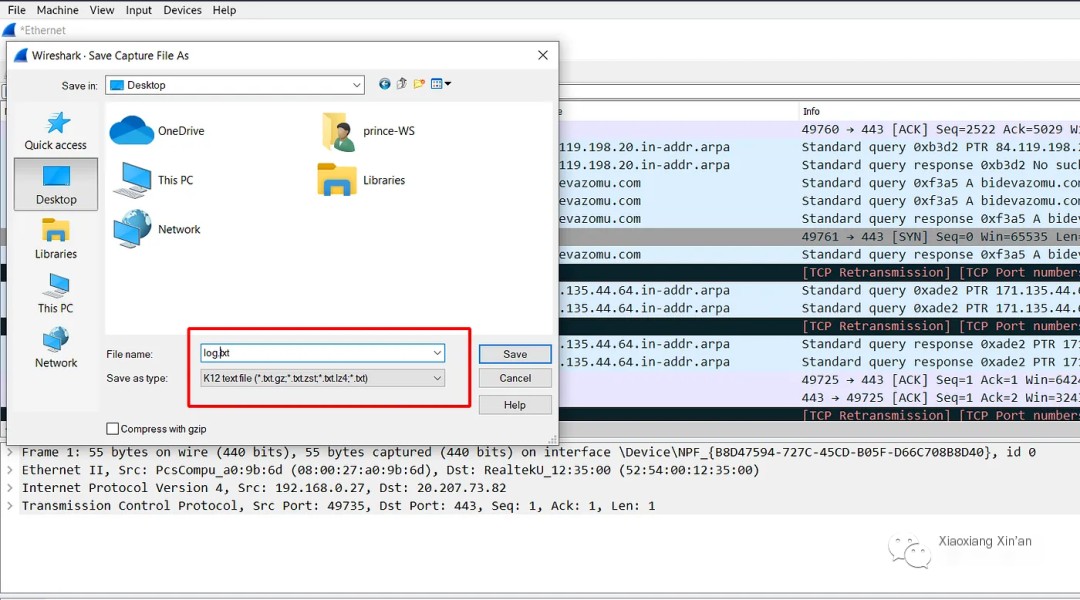Select the Libraries shortcut in the sidebar
Viewport: 1080px width, 600px height.
click(56, 239)
